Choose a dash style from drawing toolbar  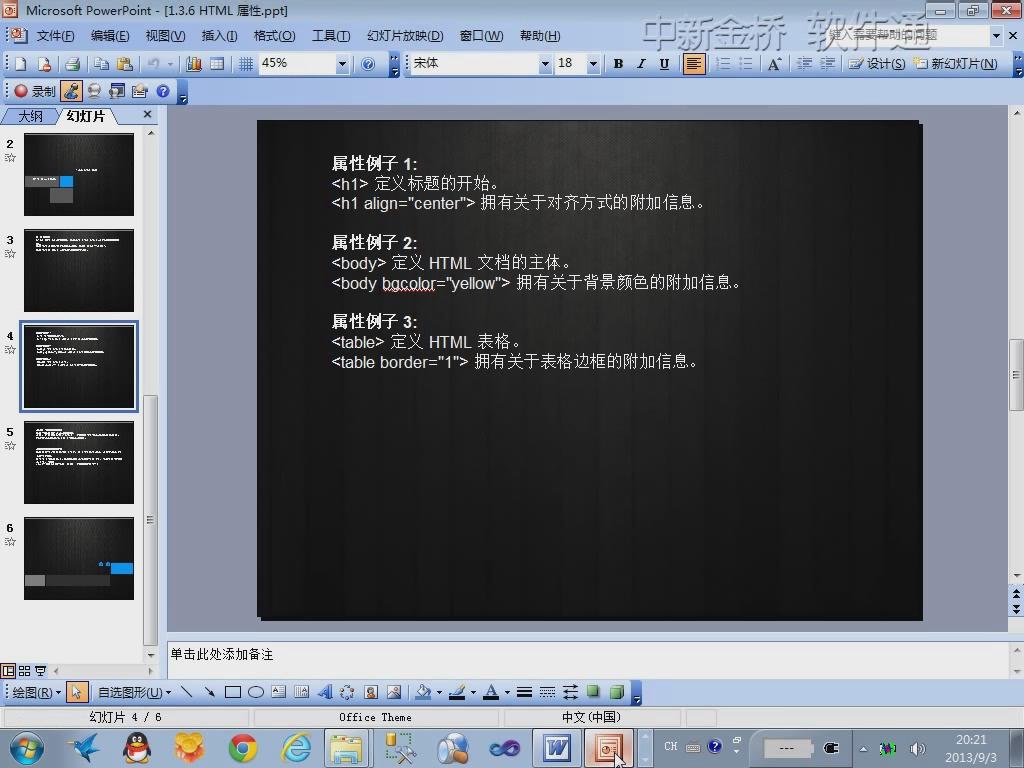click(x=547, y=692)
